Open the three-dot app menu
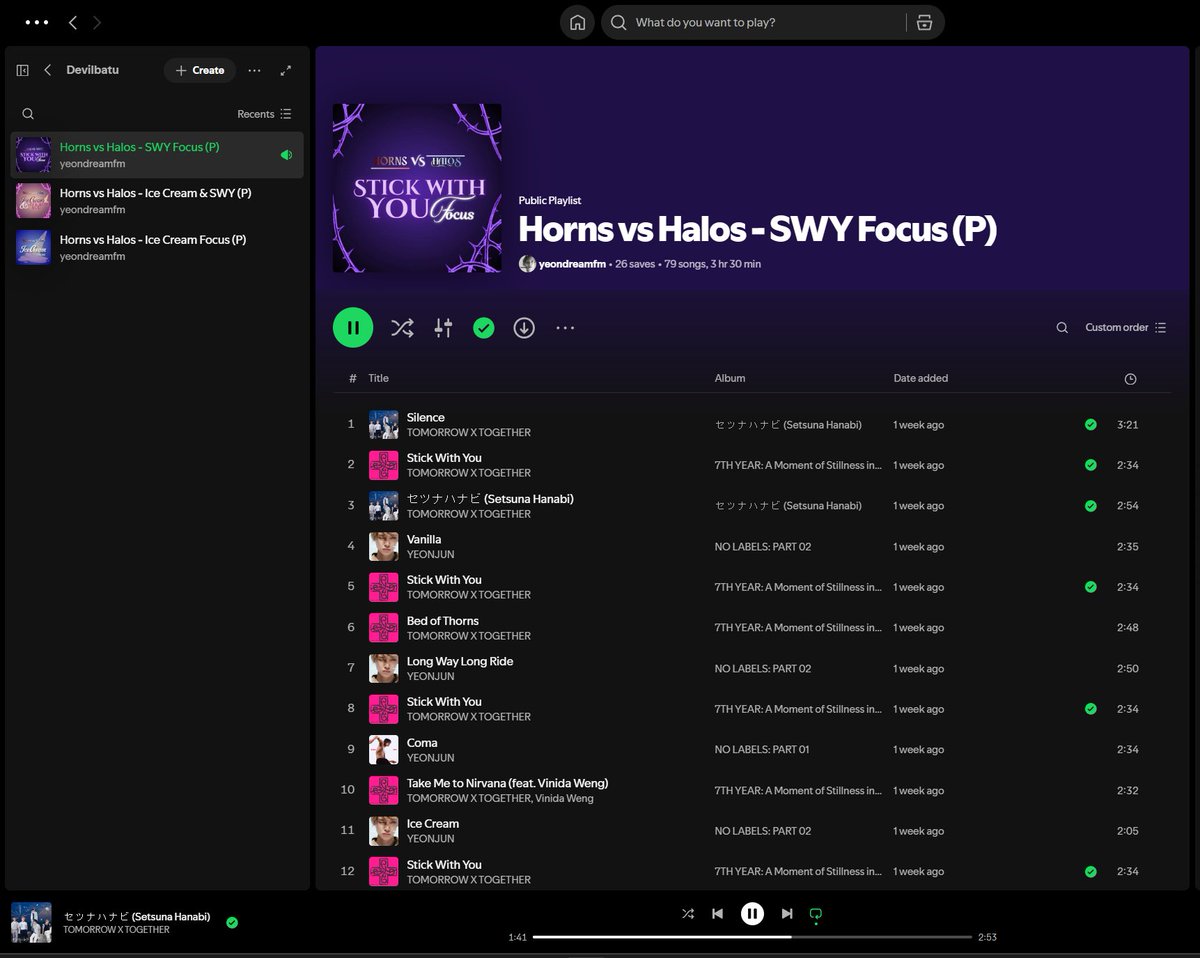 (x=36, y=22)
